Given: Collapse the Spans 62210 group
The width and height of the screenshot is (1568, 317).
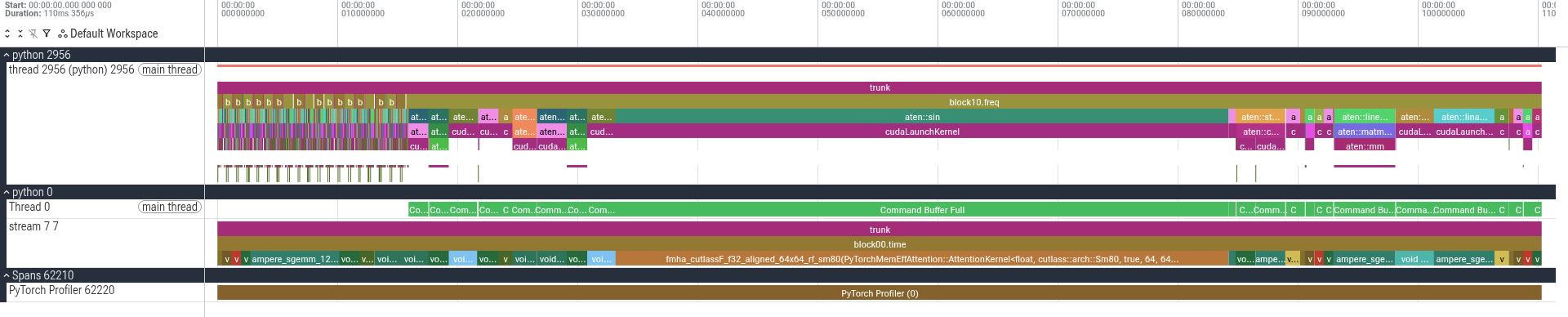Looking at the screenshot, I should pyautogui.click(x=7, y=275).
